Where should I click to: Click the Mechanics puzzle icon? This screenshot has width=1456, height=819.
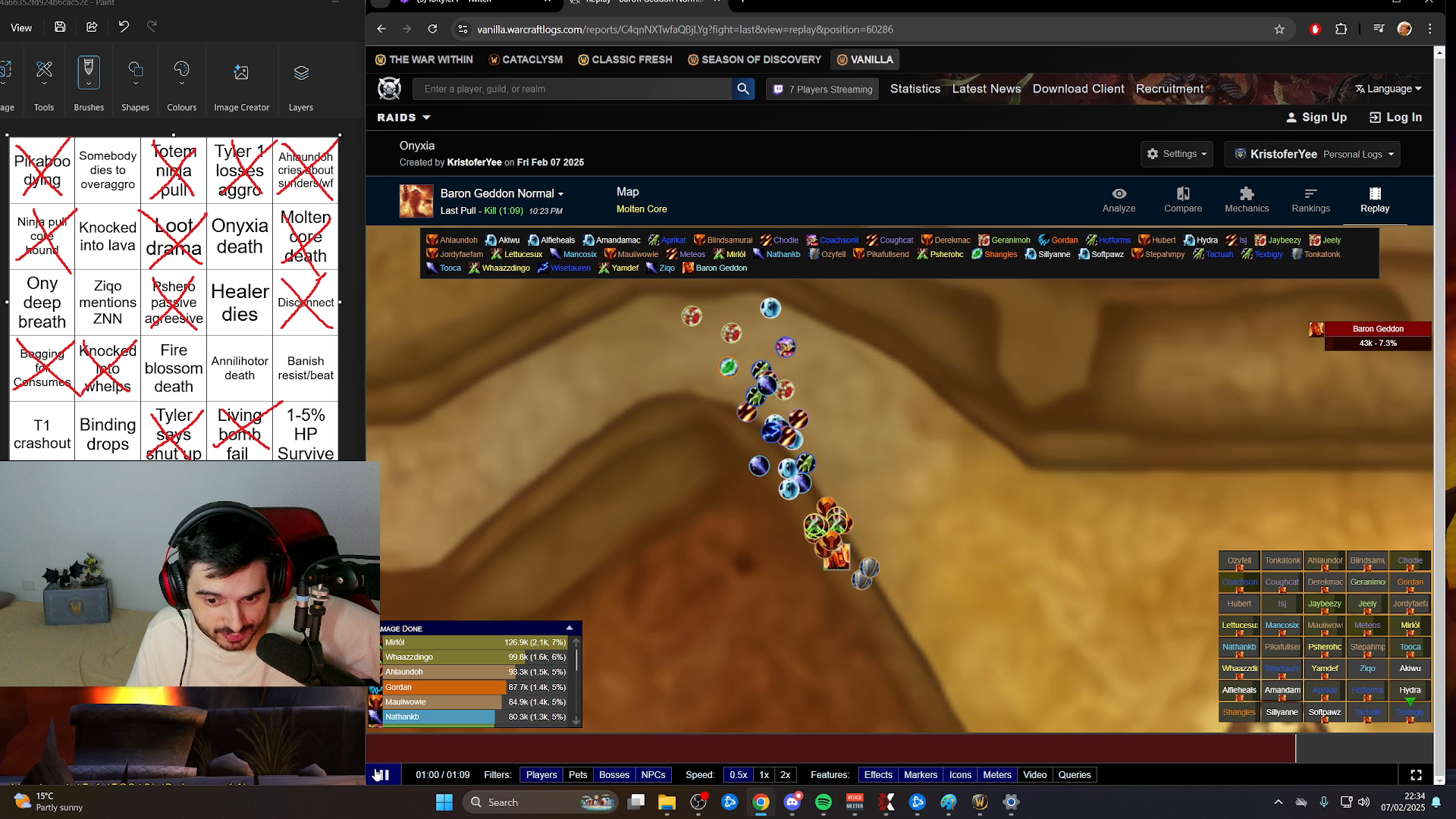[x=1247, y=199]
